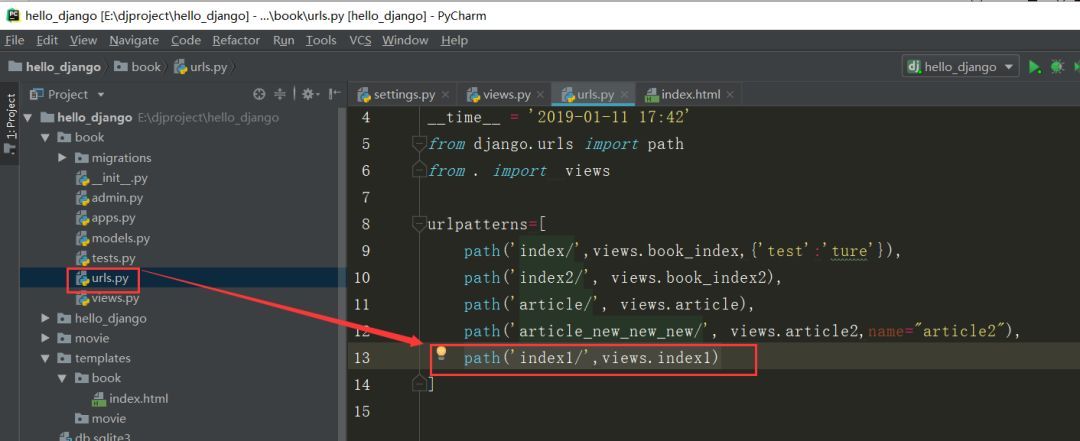1080x441 pixels.
Task: Fold urlpatterns list at line 8
Action: (x=418, y=224)
